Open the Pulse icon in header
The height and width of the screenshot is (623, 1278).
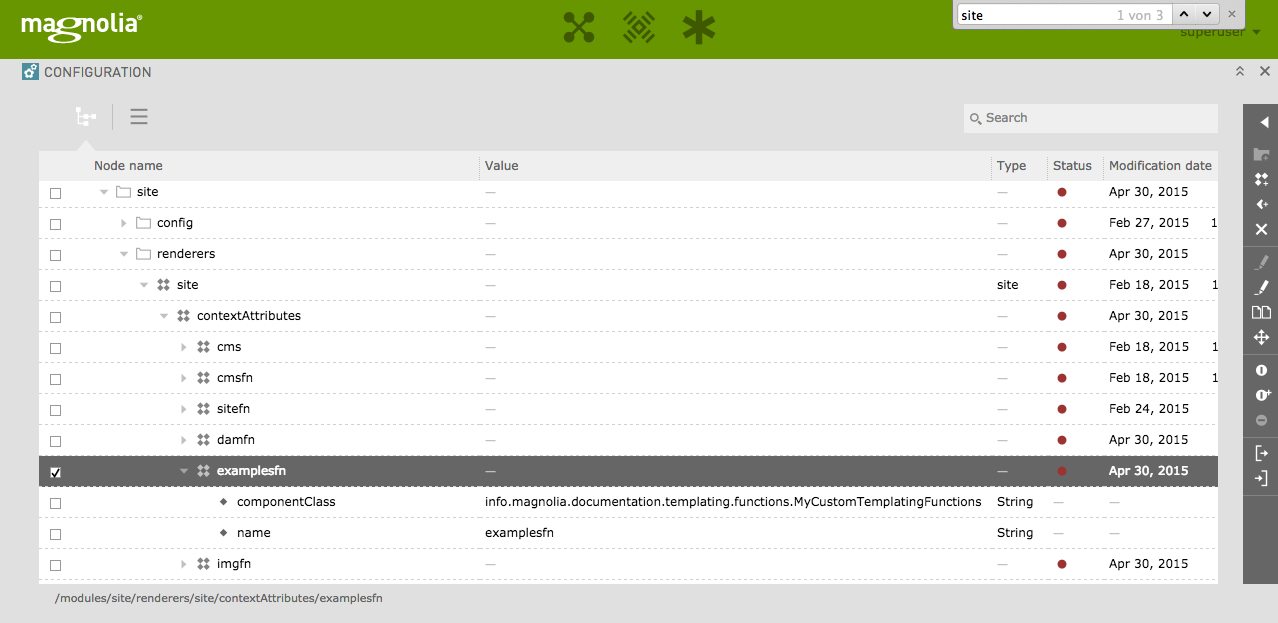click(x=639, y=27)
